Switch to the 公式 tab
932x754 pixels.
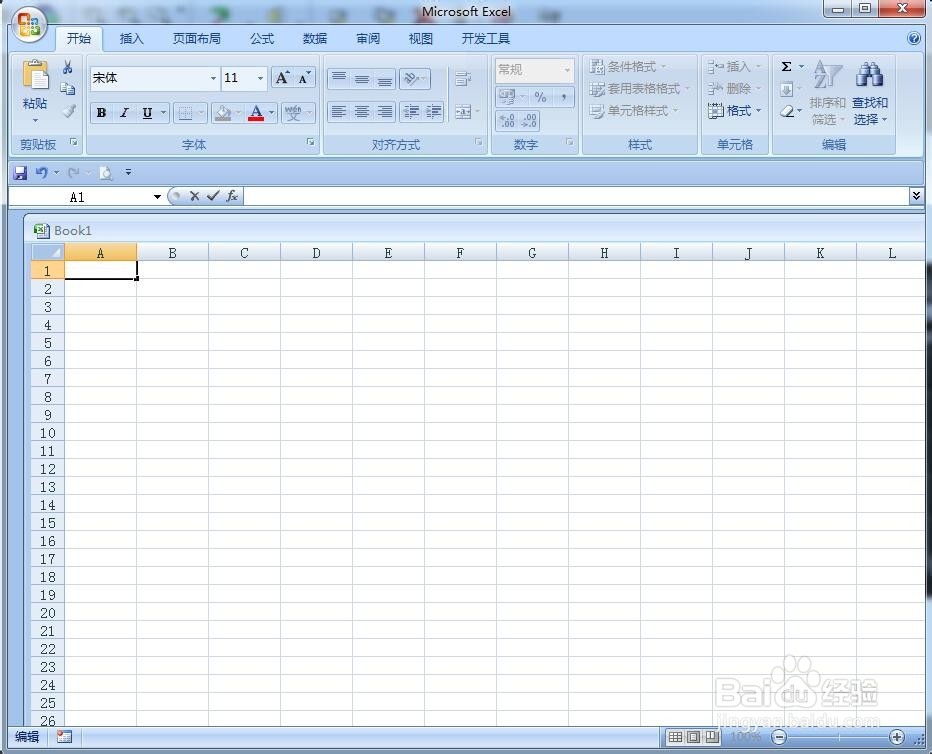[262, 39]
